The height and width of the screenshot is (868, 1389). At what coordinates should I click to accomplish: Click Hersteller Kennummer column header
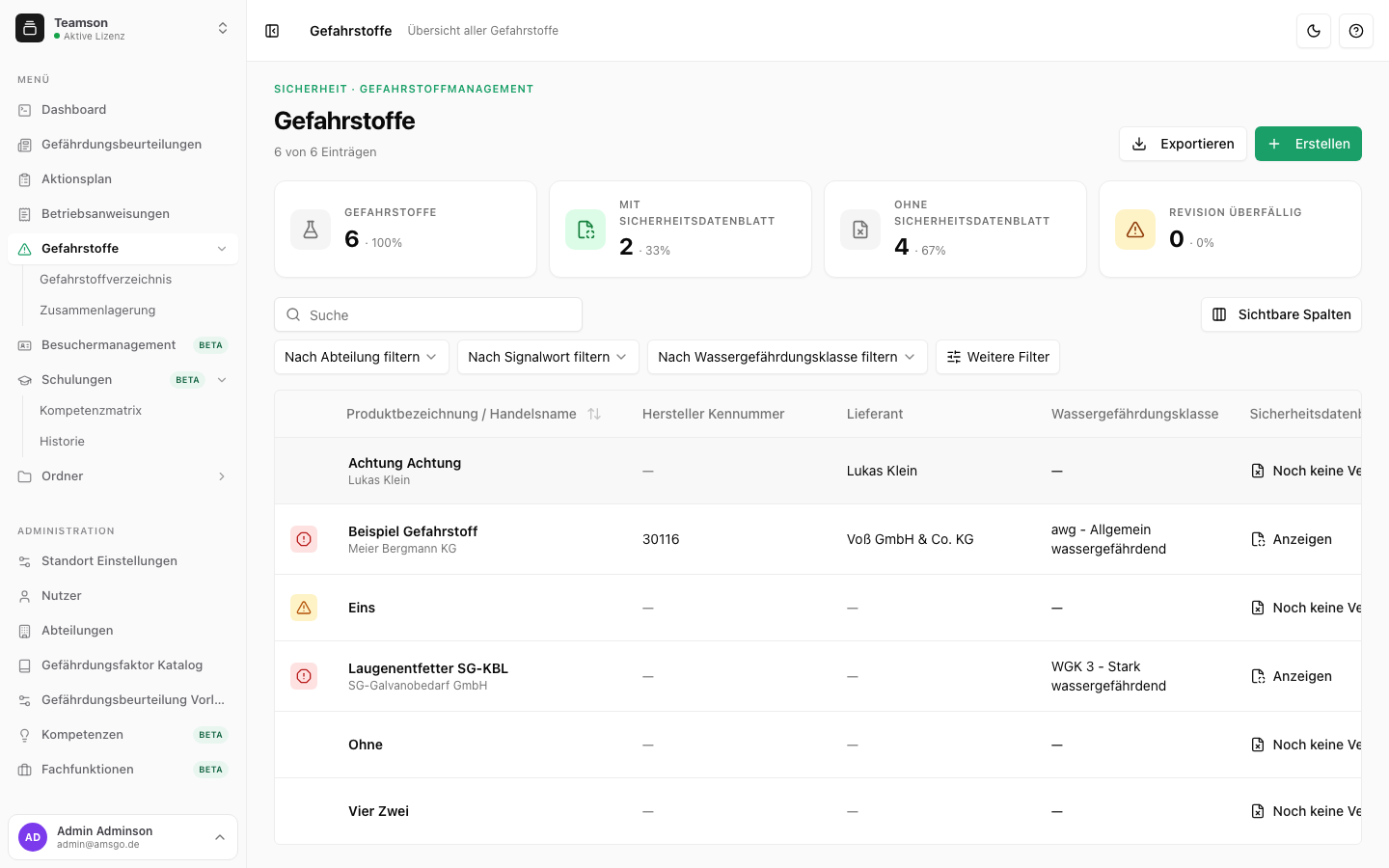(713, 414)
